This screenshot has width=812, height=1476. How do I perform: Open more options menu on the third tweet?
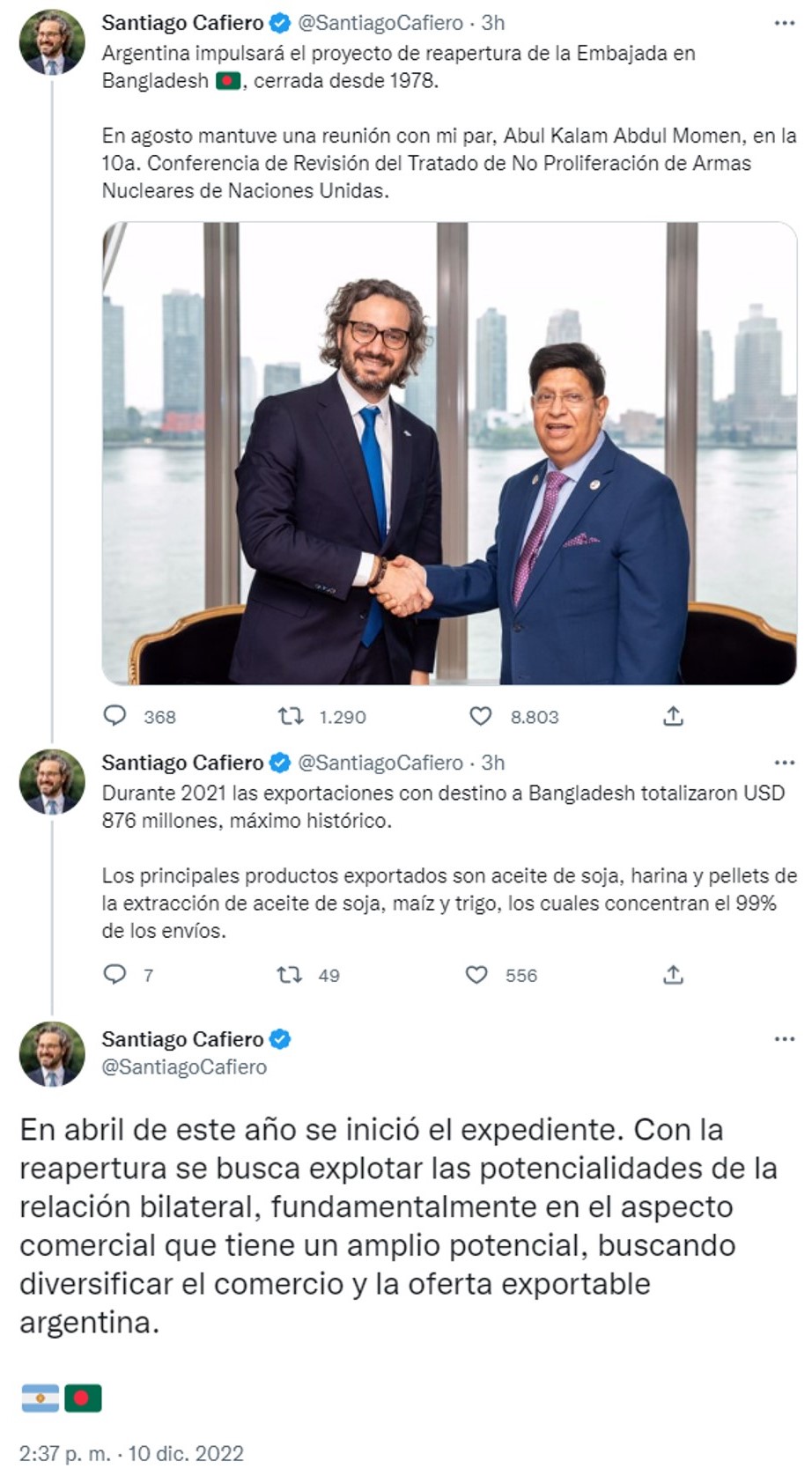click(785, 1039)
